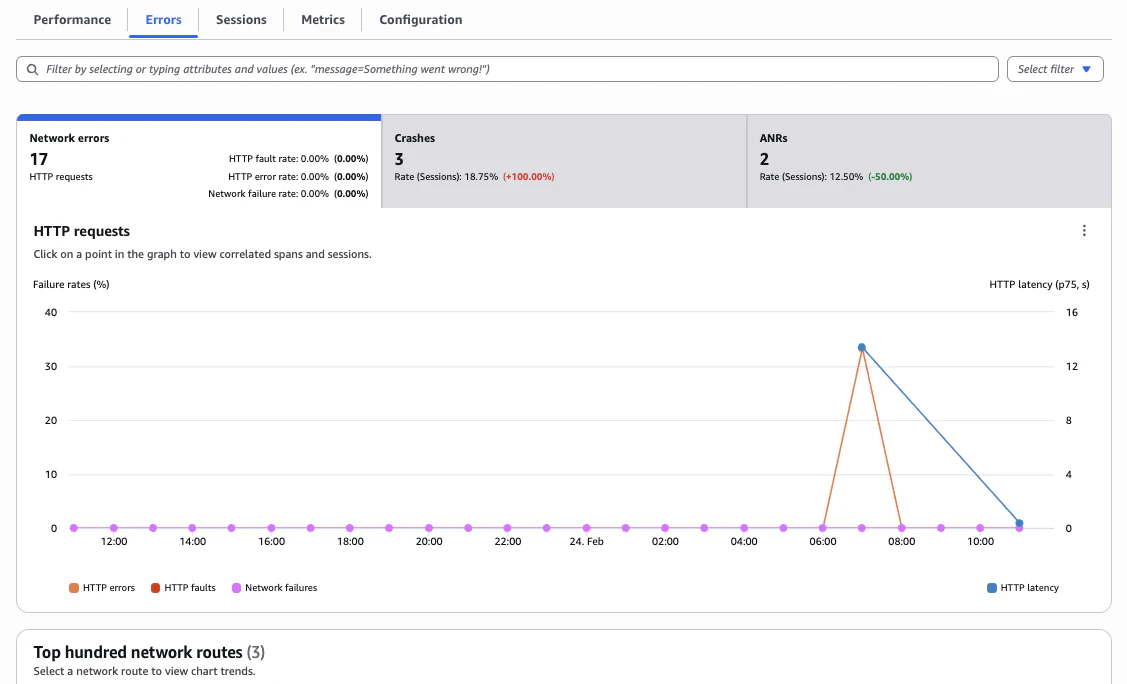Open the Configuration tab
The height and width of the screenshot is (684, 1127).
point(420,19)
